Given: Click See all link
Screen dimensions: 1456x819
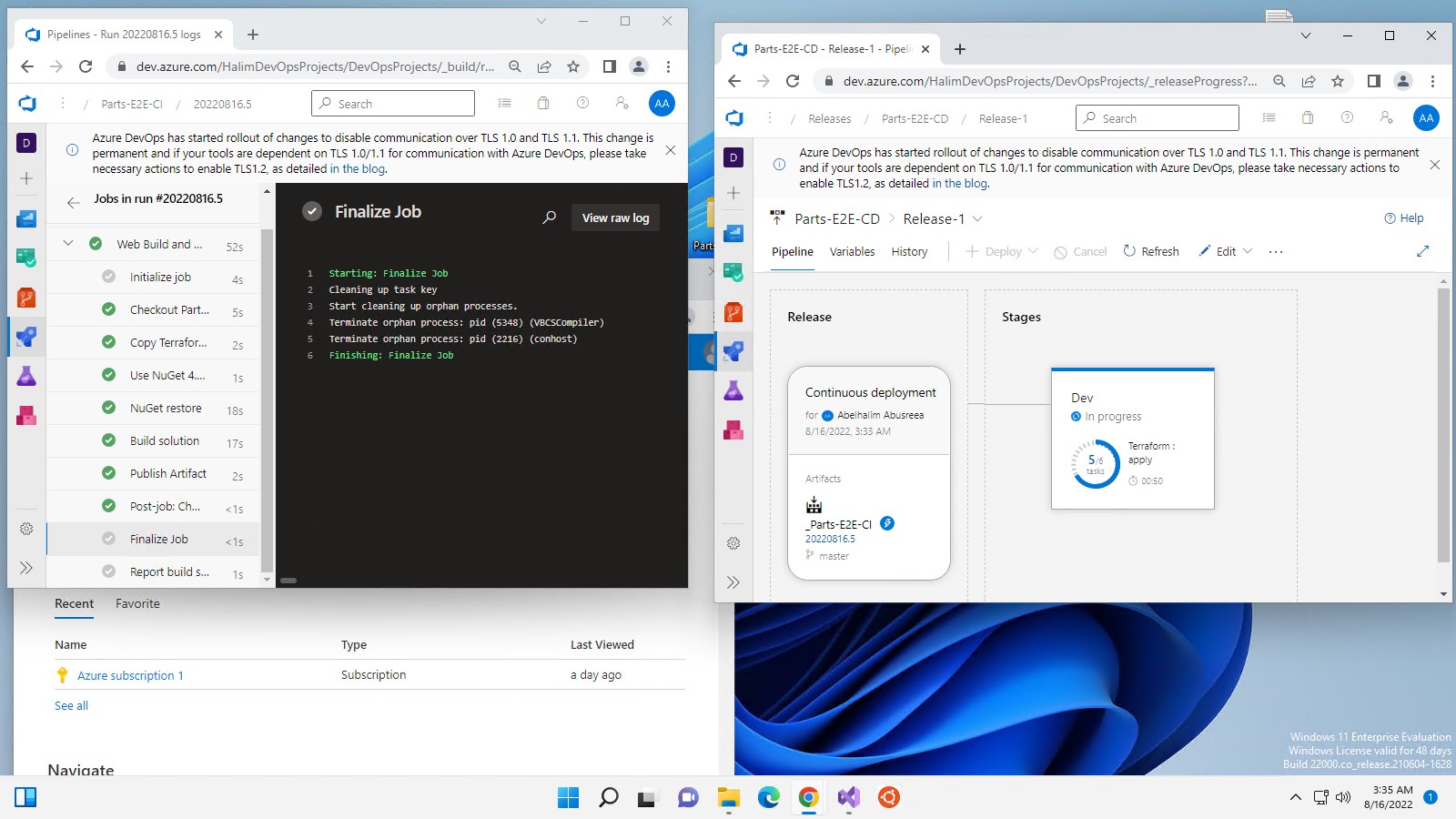Looking at the screenshot, I should (71, 705).
